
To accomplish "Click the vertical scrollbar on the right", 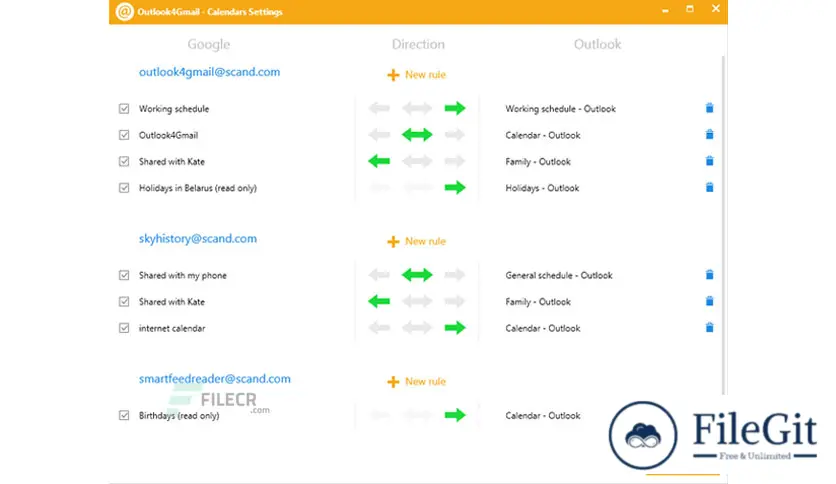I will (724, 224).
